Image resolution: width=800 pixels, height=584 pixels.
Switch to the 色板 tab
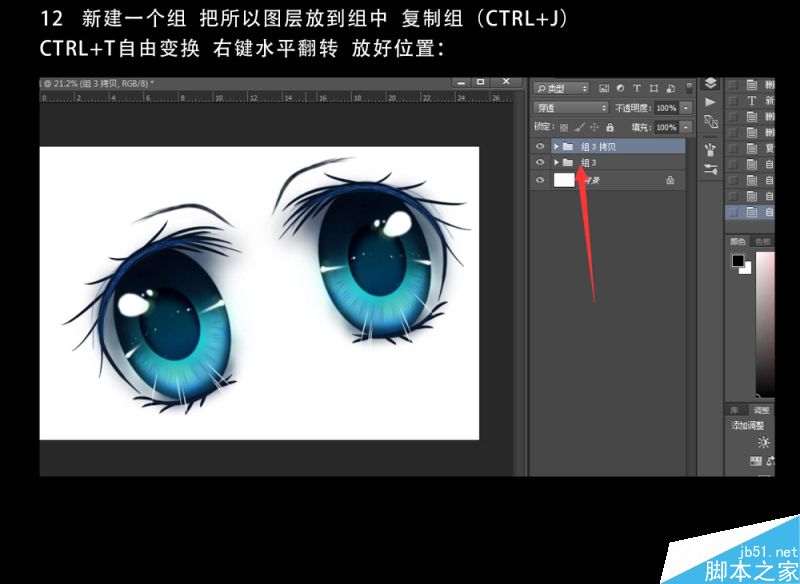pos(763,242)
